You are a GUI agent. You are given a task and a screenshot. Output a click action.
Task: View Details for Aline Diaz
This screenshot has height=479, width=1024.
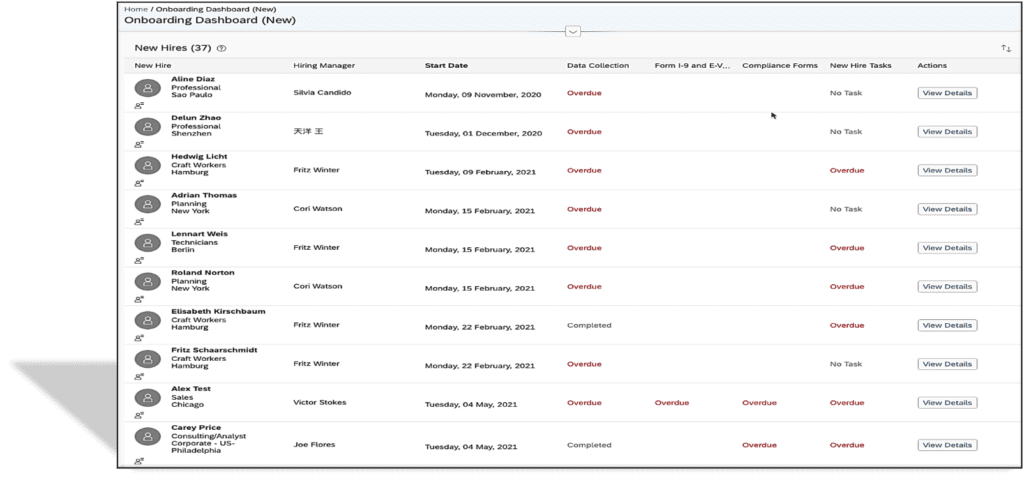click(947, 93)
